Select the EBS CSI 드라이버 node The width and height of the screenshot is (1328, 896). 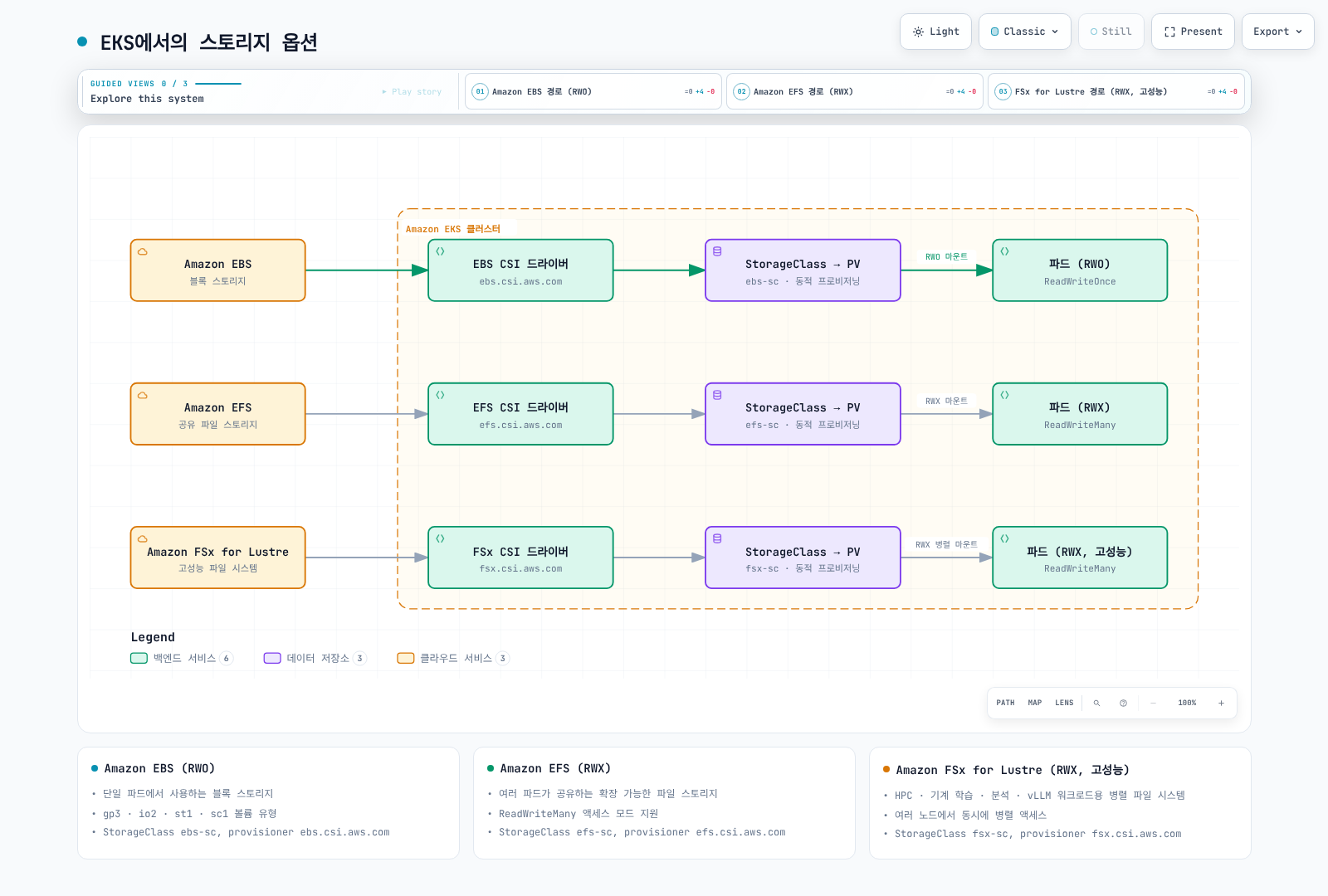pyautogui.click(x=520, y=270)
